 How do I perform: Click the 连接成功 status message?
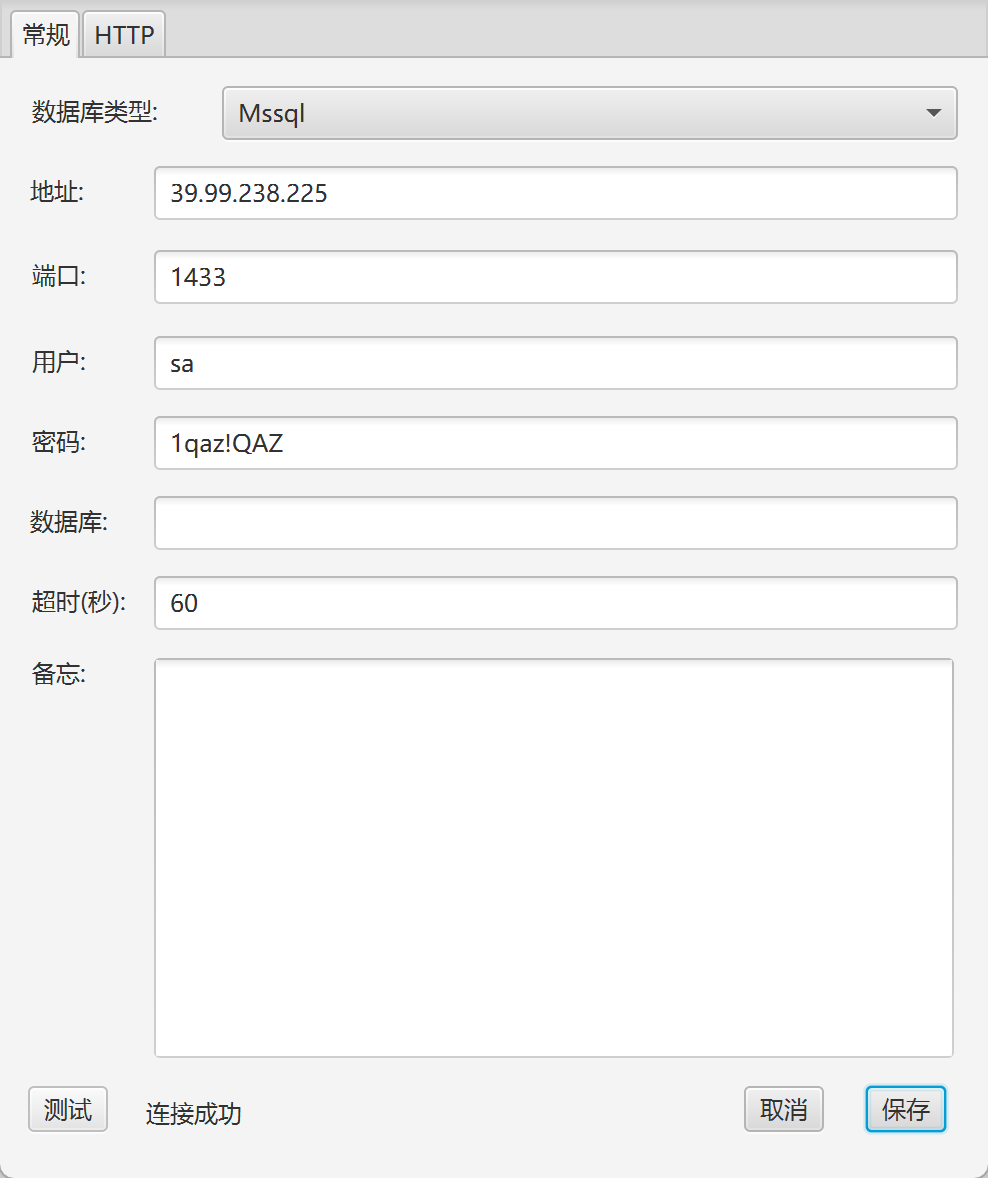(x=194, y=1113)
